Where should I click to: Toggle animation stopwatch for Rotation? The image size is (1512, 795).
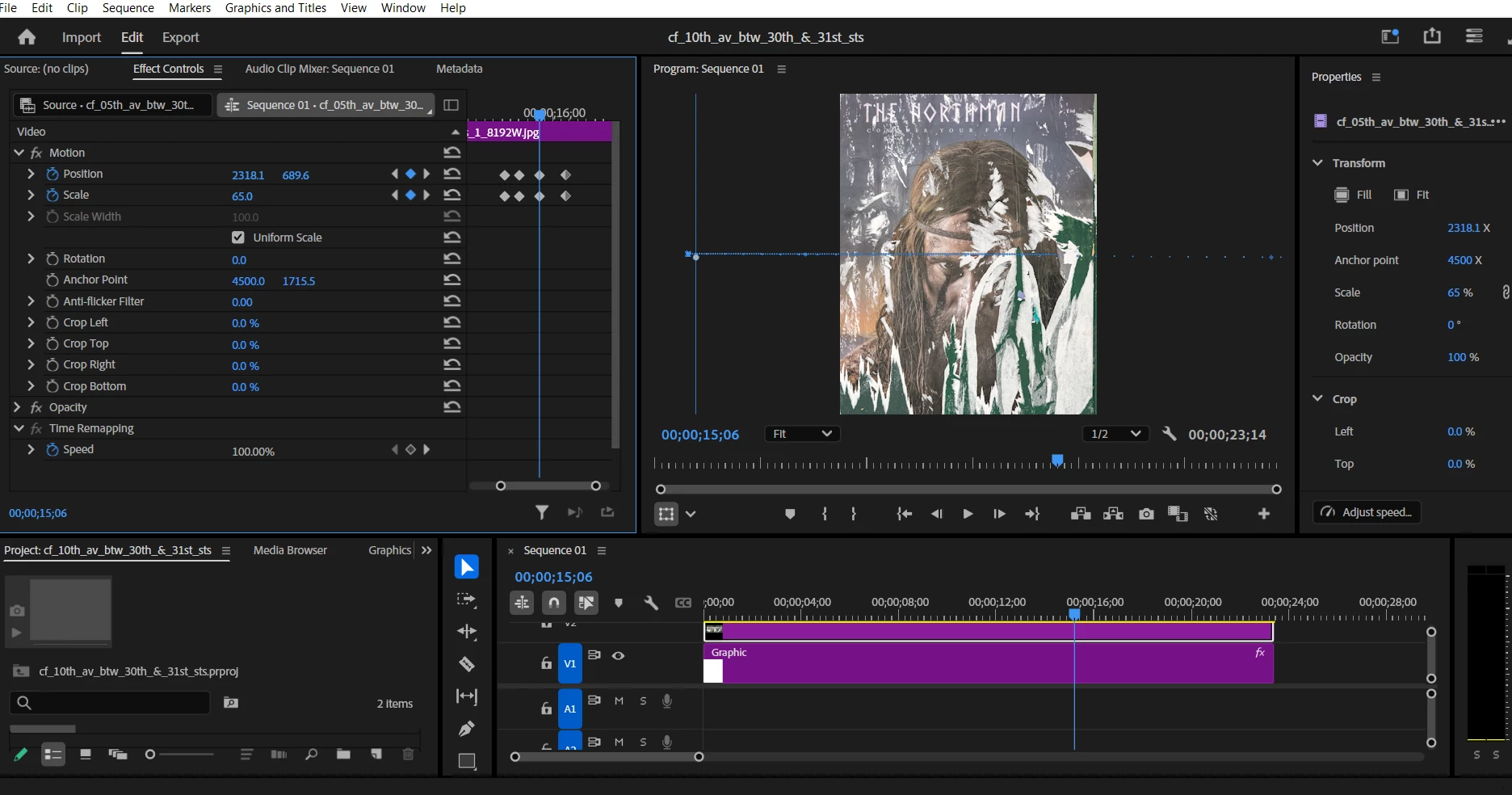[52, 259]
